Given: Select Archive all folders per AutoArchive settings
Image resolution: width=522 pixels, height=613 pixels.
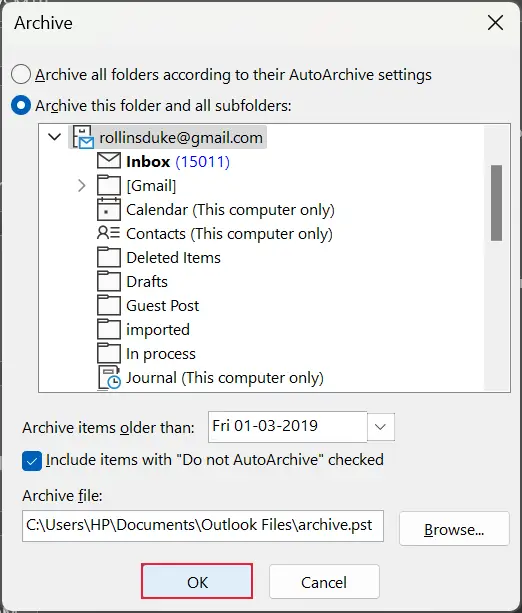Looking at the screenshot, I should 21,74.
